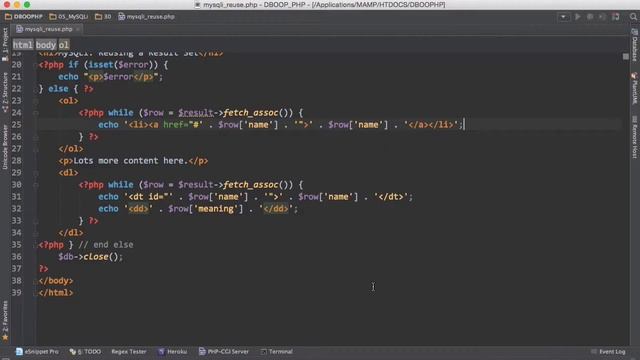Open the PlantUML side panel
This screenshot has height=360, width=640.
(x=635, y=88)
